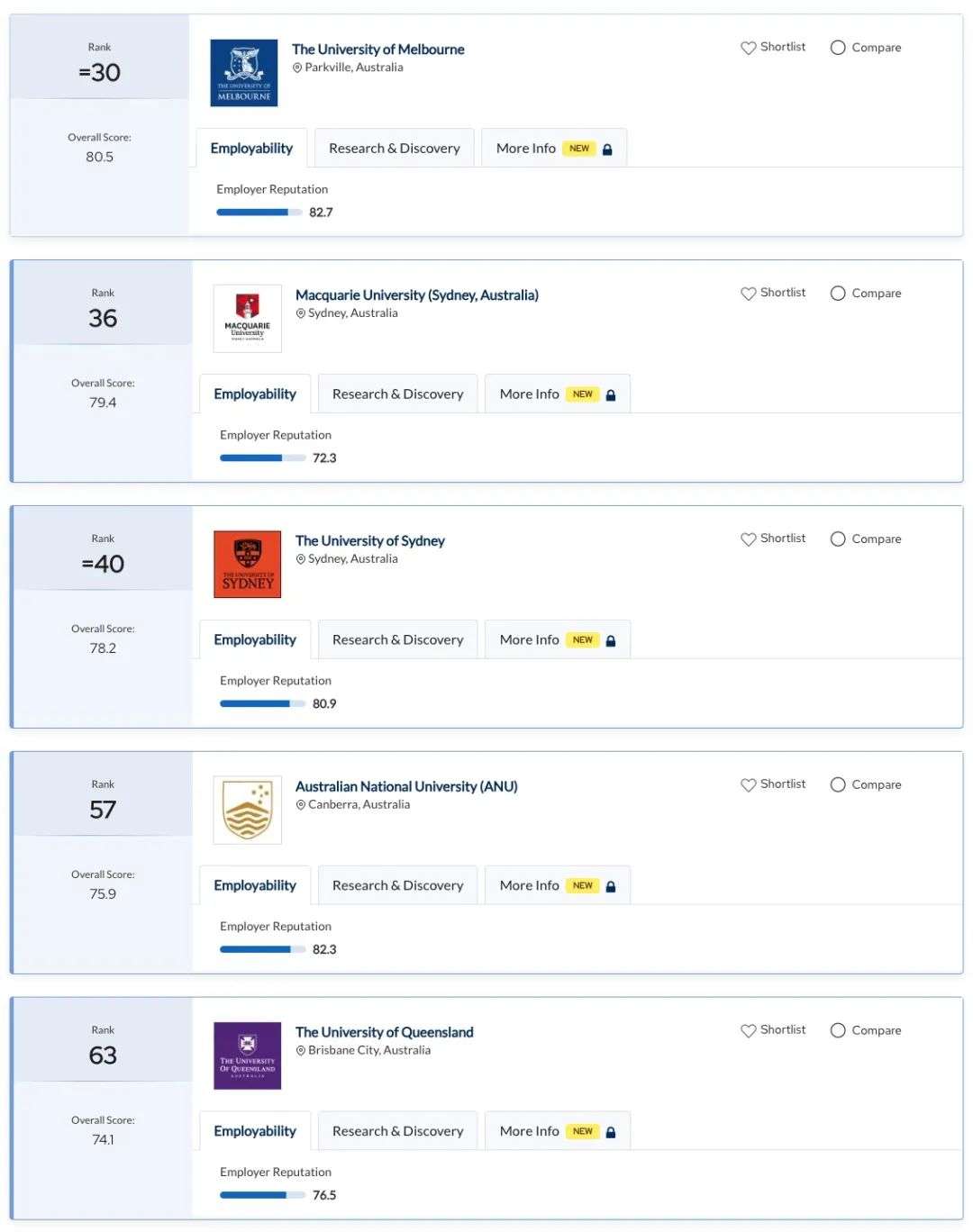Image resolution: width=973 pixels, height=1232 pixels.
Task: Click University of Queensland heart shortlist icon
Action: click(x=748, y=1031)
